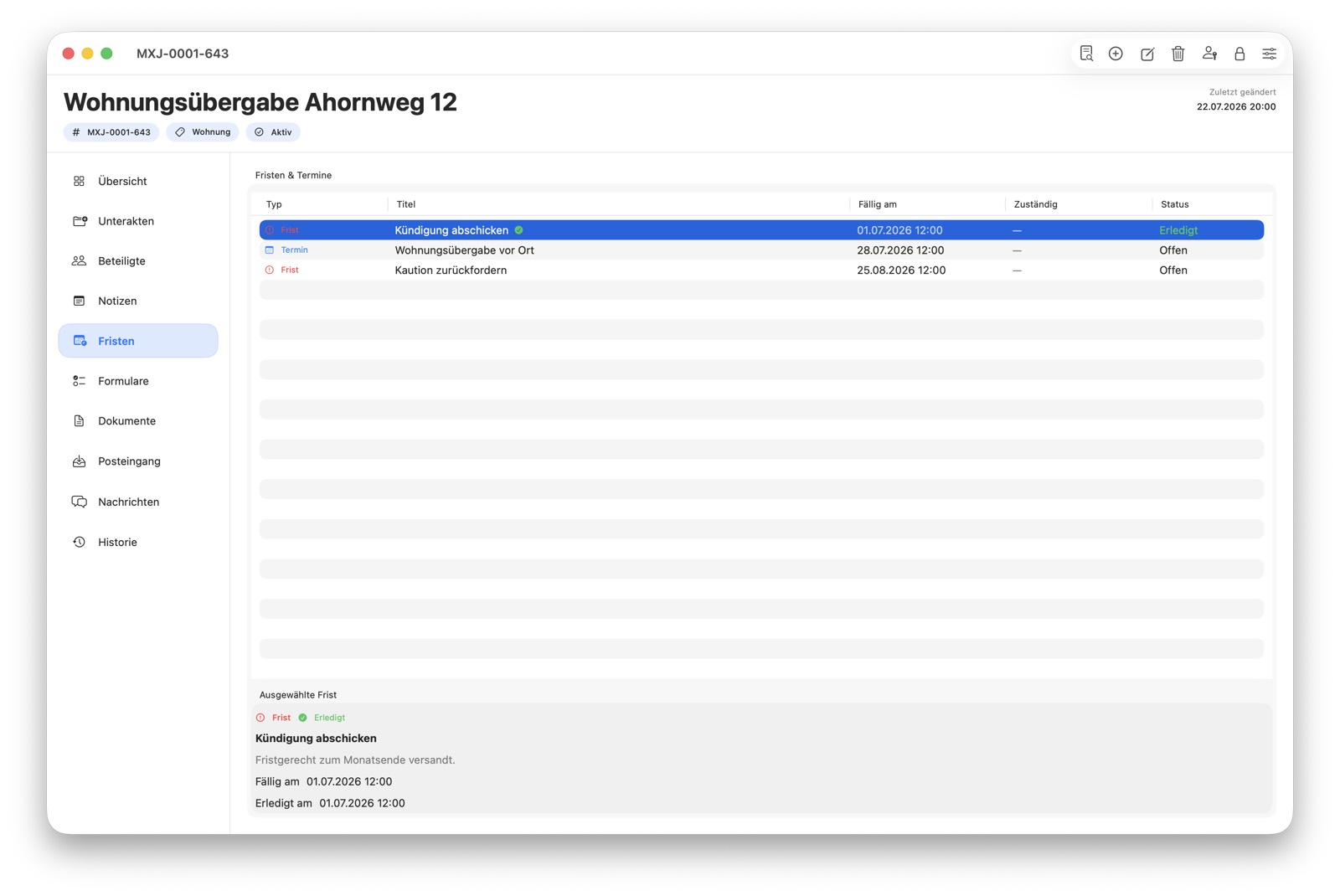This screenshot has width=1340, height=896.
Task: Sort by the Typ column header
Action: (274, 204)
